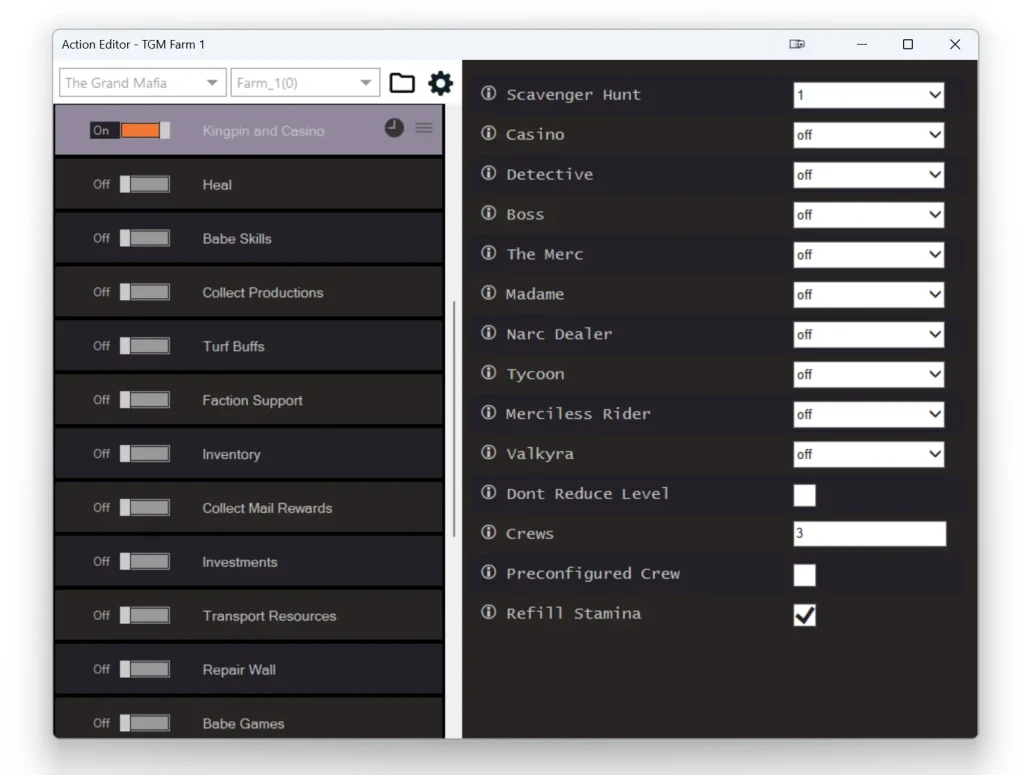Viewport: 1024px width, 775px height.
Task: Click info icon beside Preconfigured Crew
Action: pos(488,572)
